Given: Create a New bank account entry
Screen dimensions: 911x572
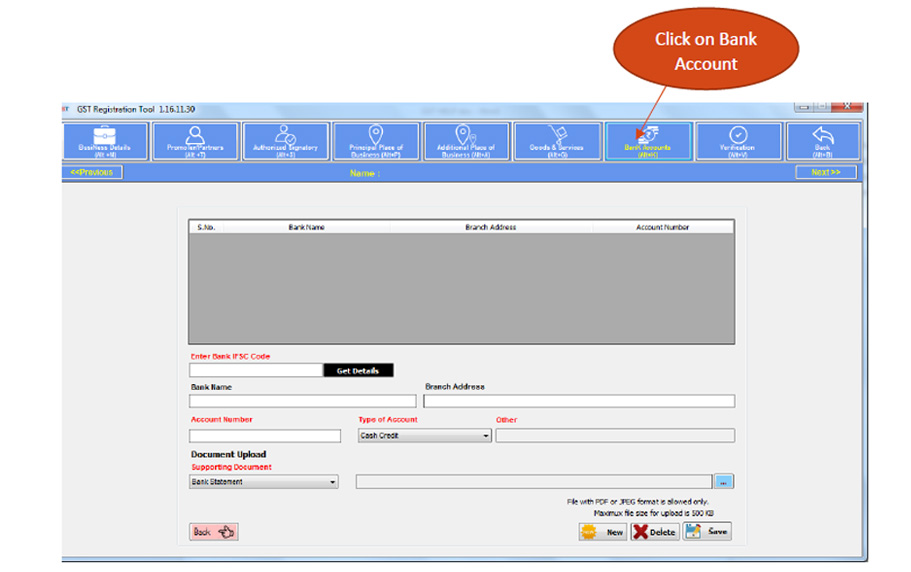Looking at the screenshot, I should tap(603, 532).
